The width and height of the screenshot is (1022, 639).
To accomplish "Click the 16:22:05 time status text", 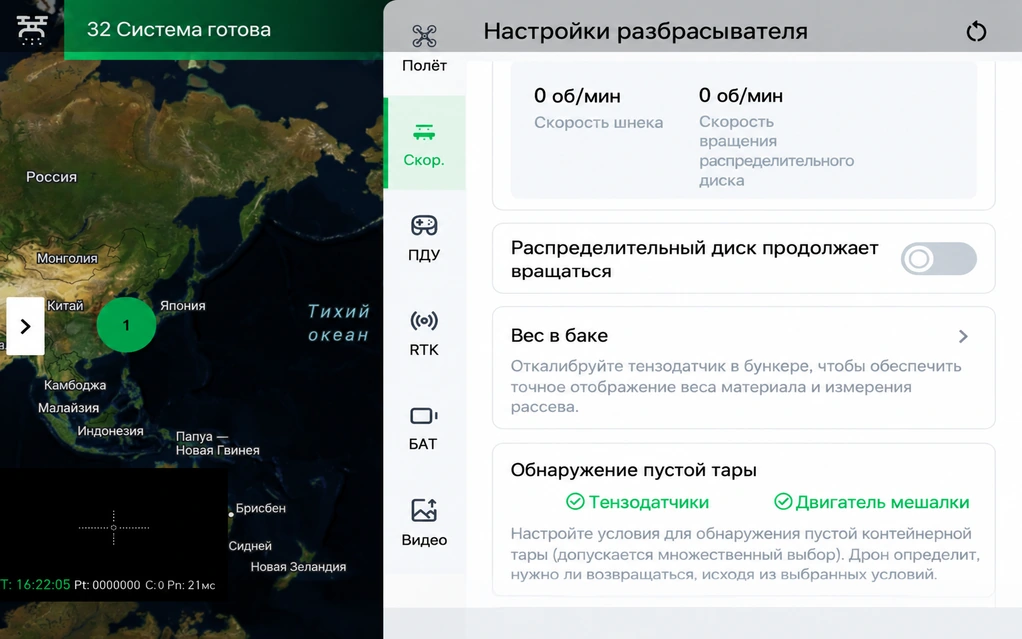I will [x=42, y=585].
